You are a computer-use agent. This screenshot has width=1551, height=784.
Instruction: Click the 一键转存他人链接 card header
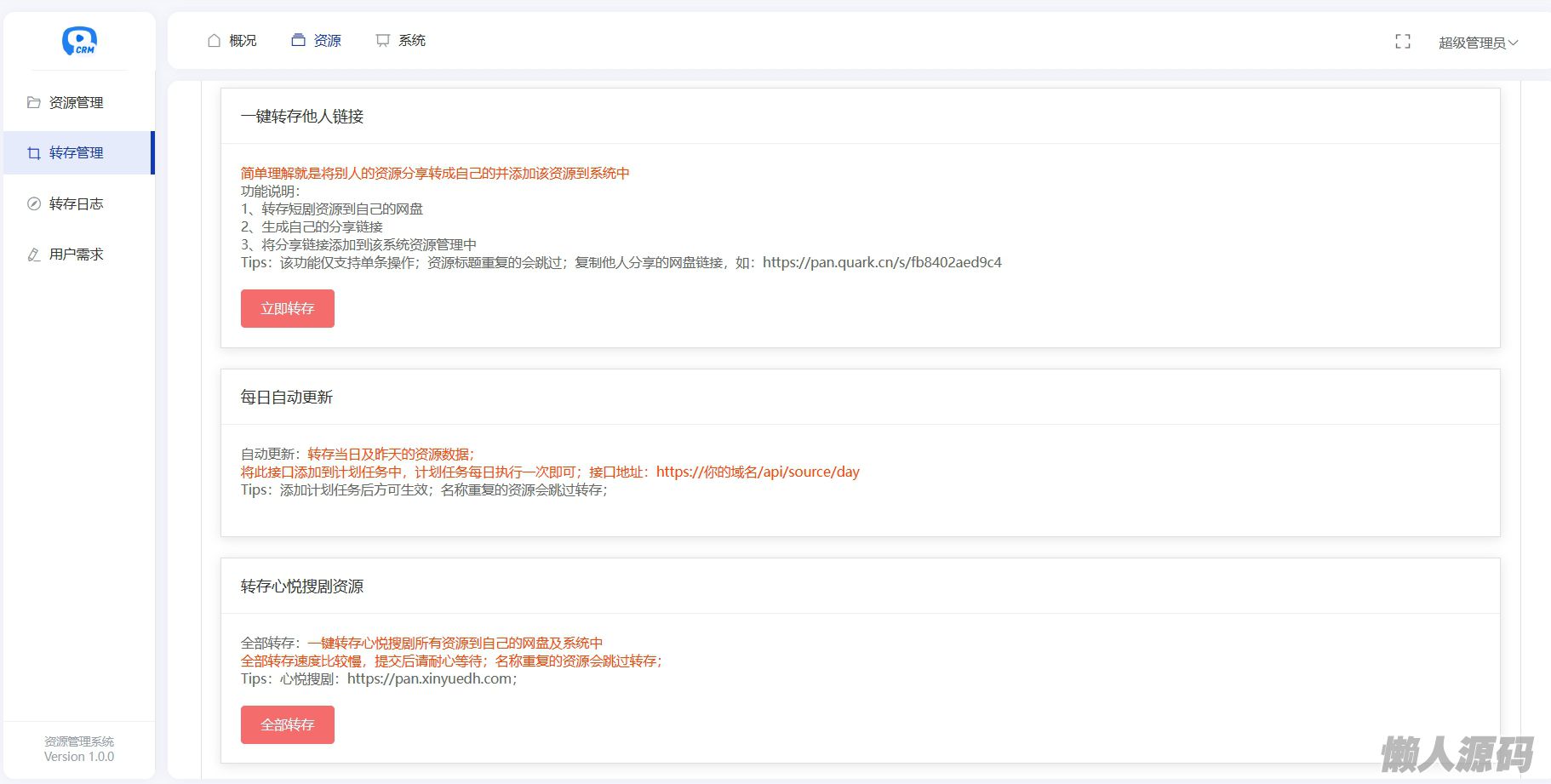pyautogui.click(x=302, y=117)
